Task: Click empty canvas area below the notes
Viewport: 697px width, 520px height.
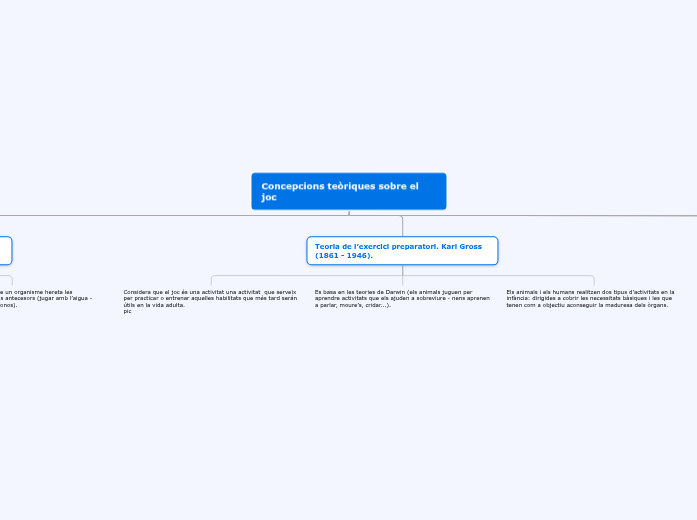Action: 348,420
